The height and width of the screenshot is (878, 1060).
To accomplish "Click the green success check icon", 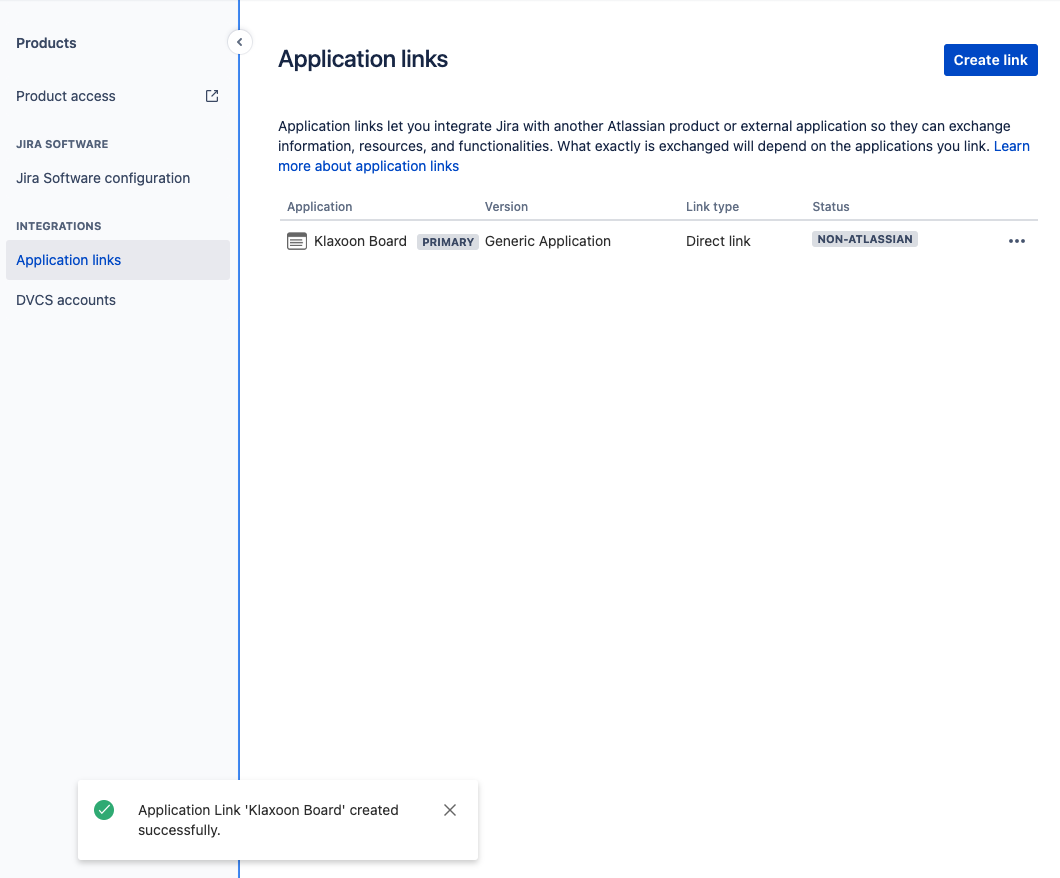I will coord(104,810).
